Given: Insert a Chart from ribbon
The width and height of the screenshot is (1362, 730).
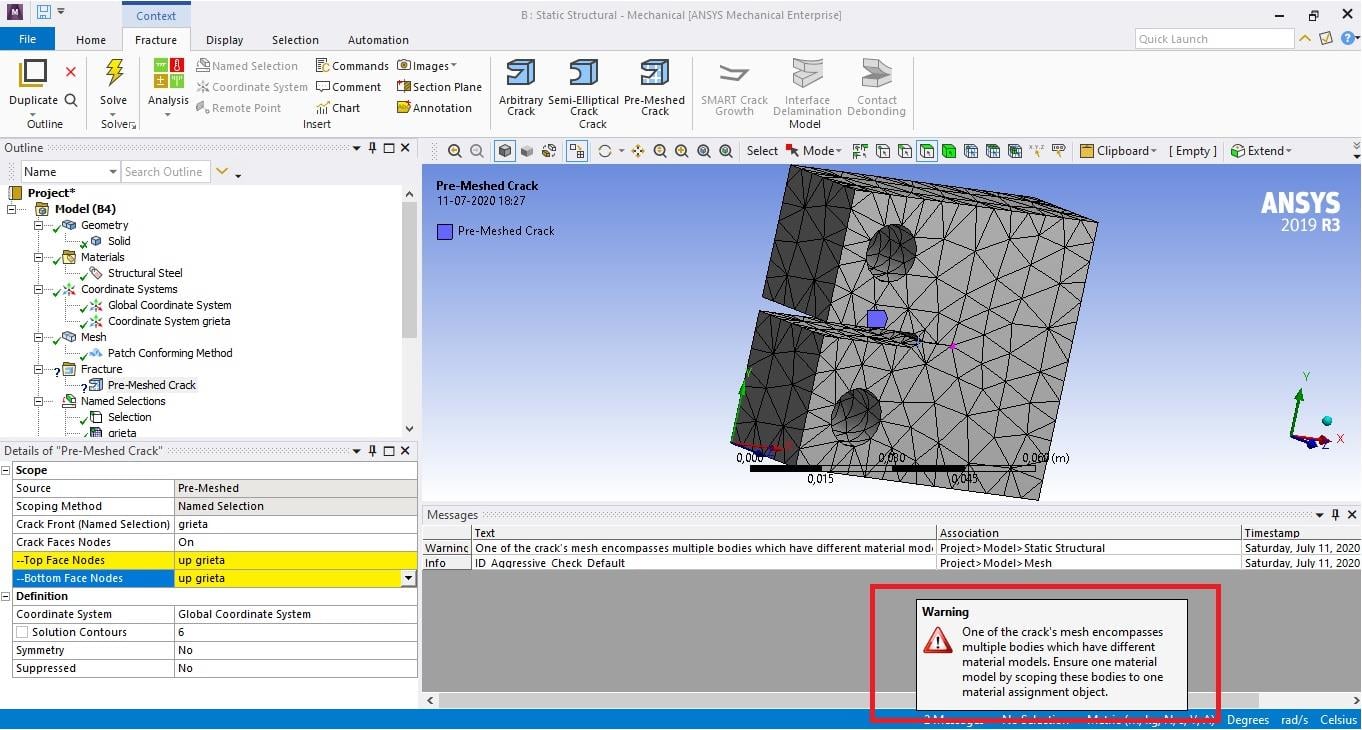Looking at the screenshot, I should 337,108.
